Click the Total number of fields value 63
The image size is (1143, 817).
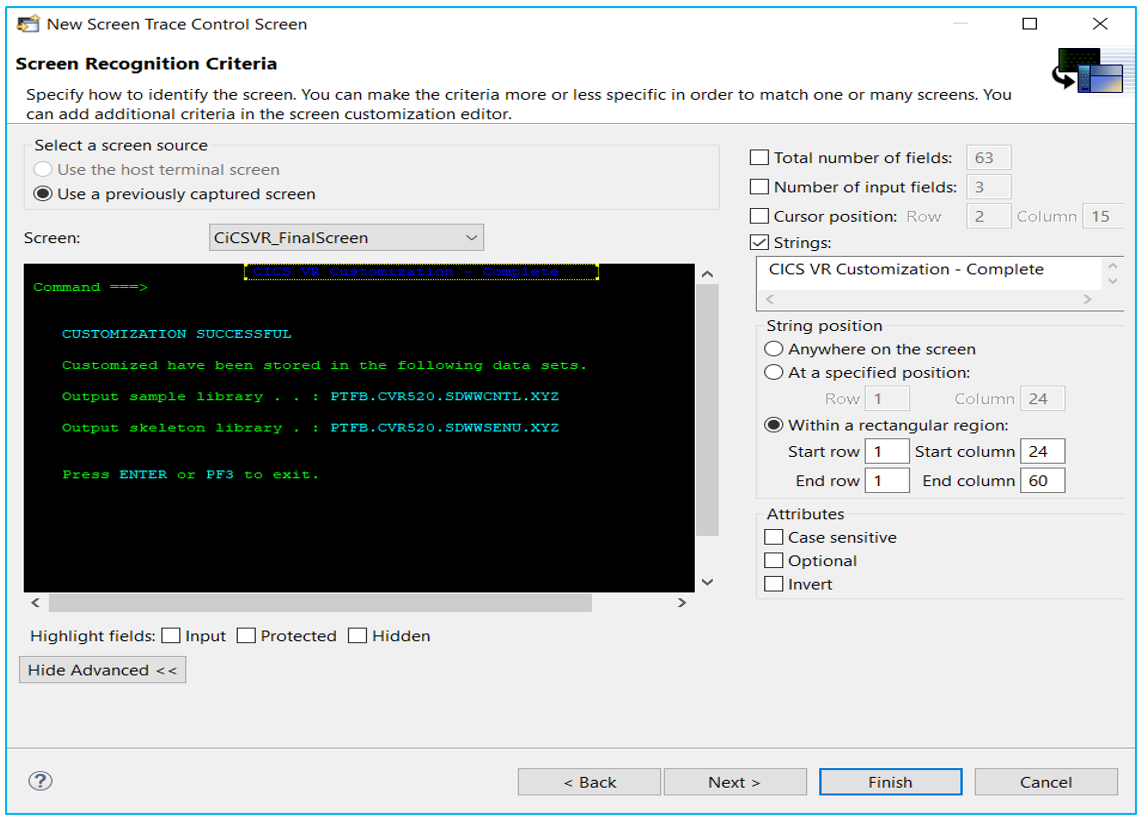[x=988, y=157]
